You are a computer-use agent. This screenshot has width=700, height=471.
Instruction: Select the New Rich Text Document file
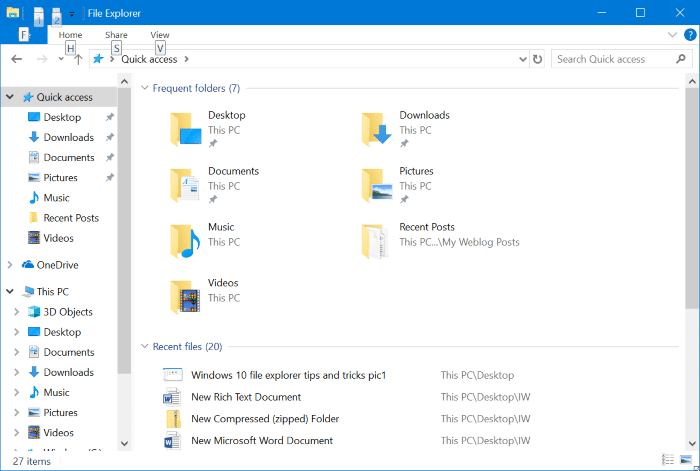point(246,397)
